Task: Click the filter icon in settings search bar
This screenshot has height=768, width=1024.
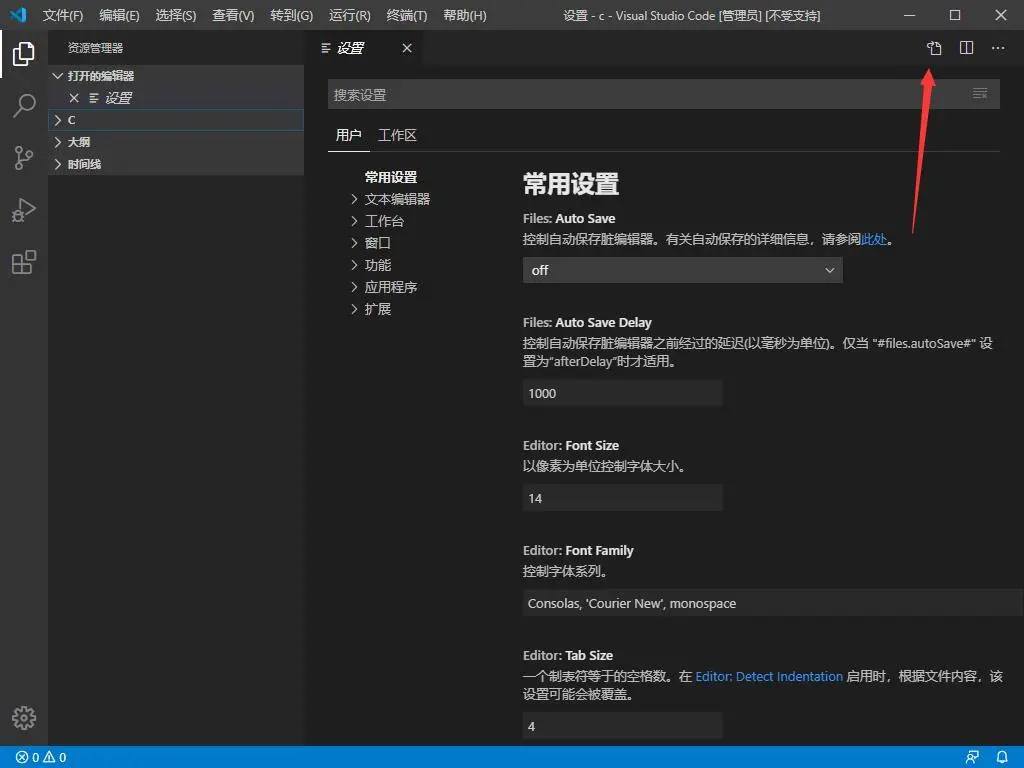Action: pyautogui.click(x=980, y=94)
